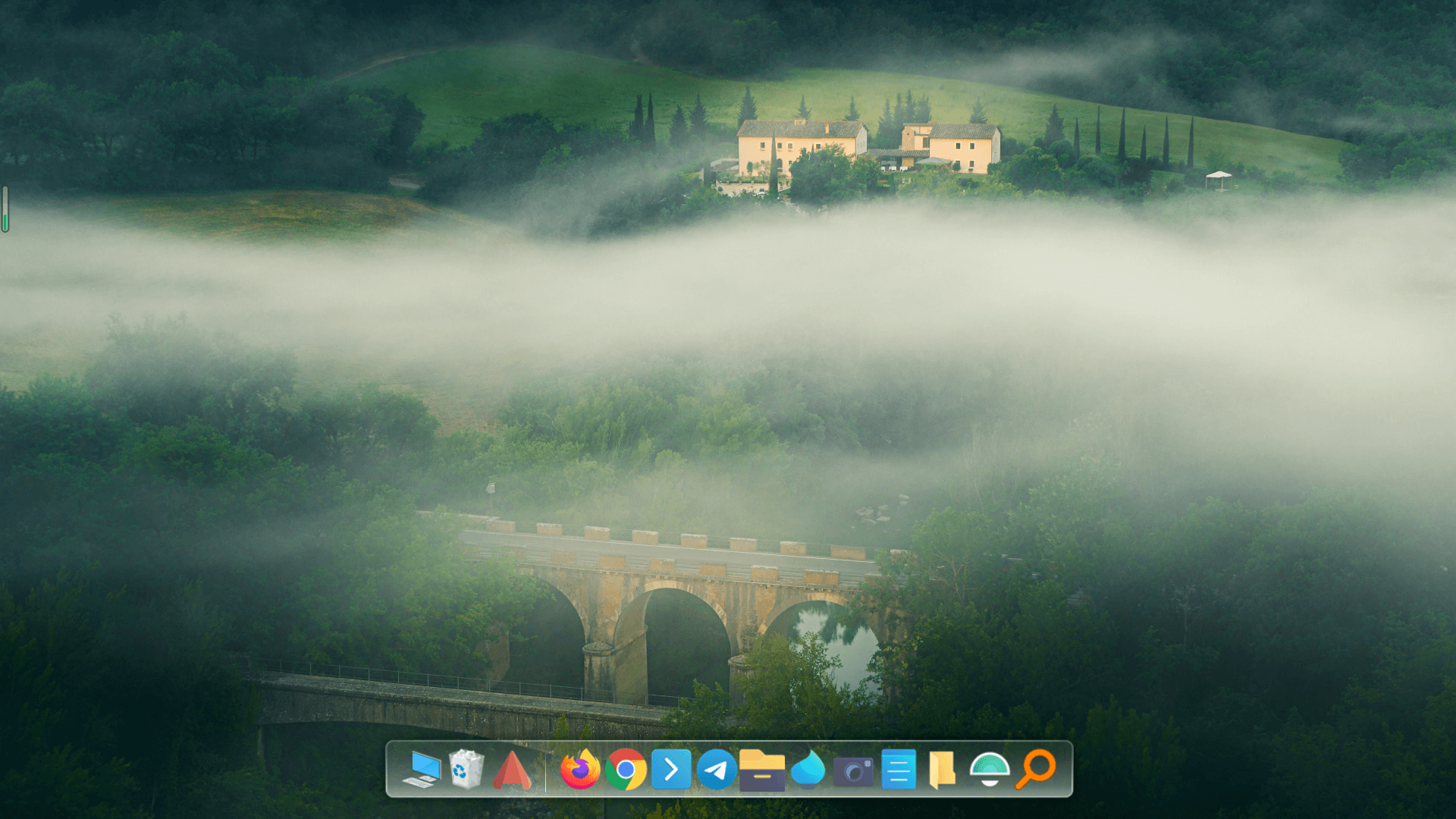
Task: Launch the blue water-drop application
Action: point(808,770)
